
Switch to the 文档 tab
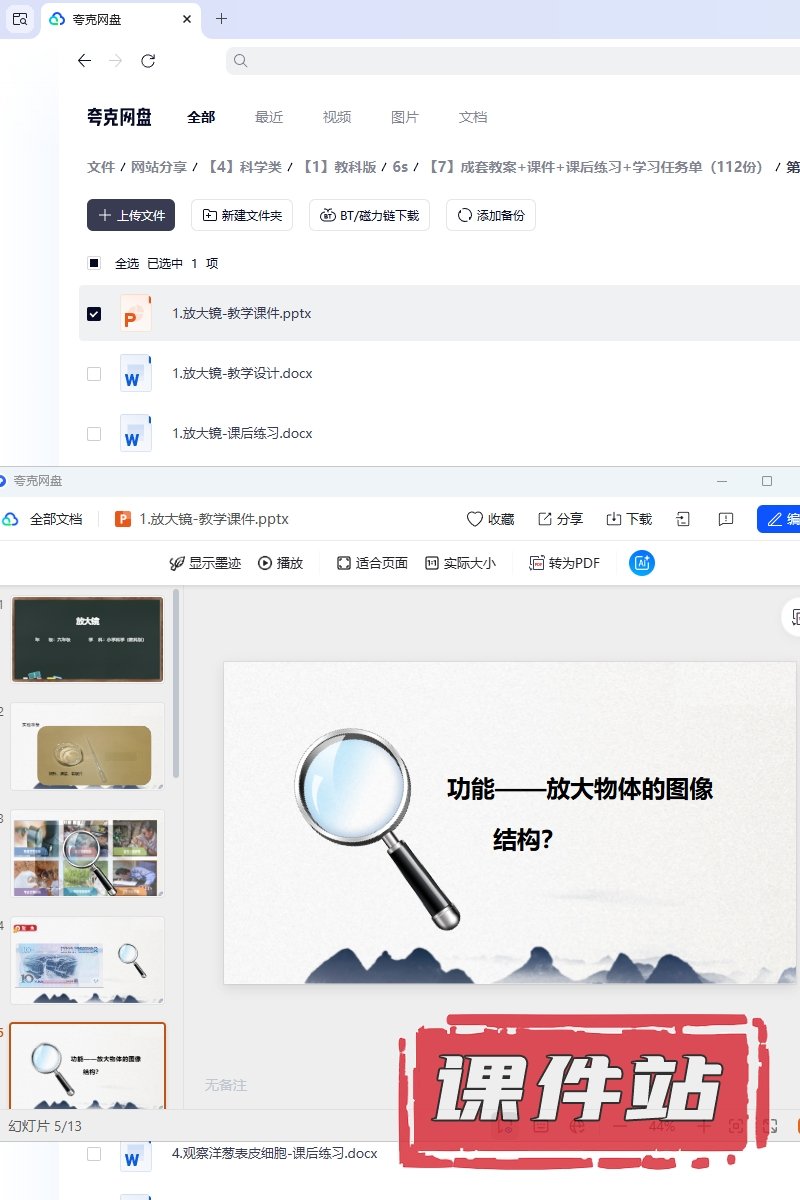click(x=473, y=117)
